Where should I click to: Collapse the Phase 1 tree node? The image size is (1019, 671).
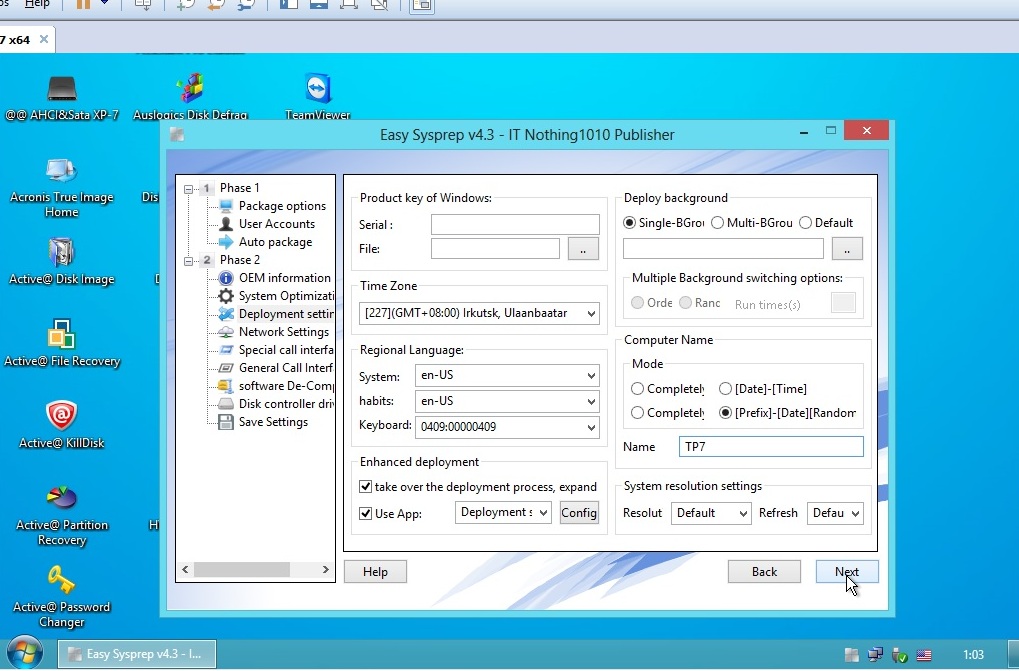(188, 189)
